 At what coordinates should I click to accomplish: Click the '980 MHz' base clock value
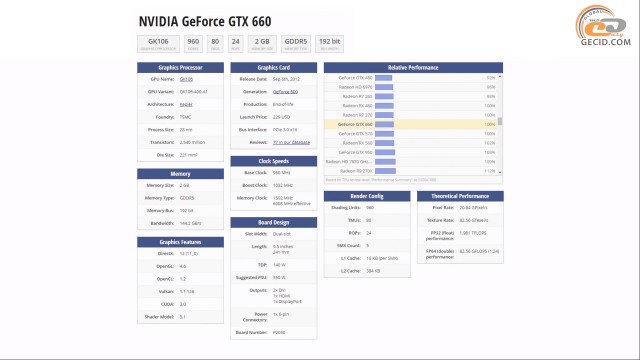point(281,173)
